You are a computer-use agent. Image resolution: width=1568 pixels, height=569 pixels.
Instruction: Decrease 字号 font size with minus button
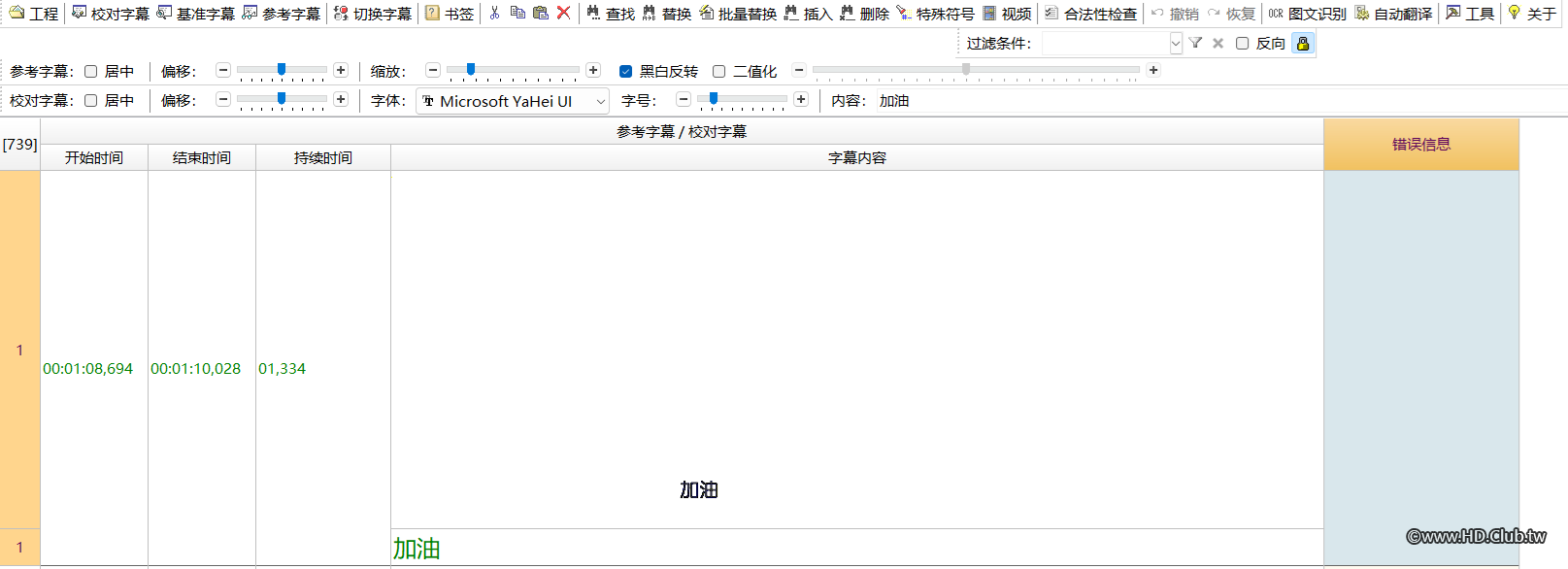pos(684,99)
